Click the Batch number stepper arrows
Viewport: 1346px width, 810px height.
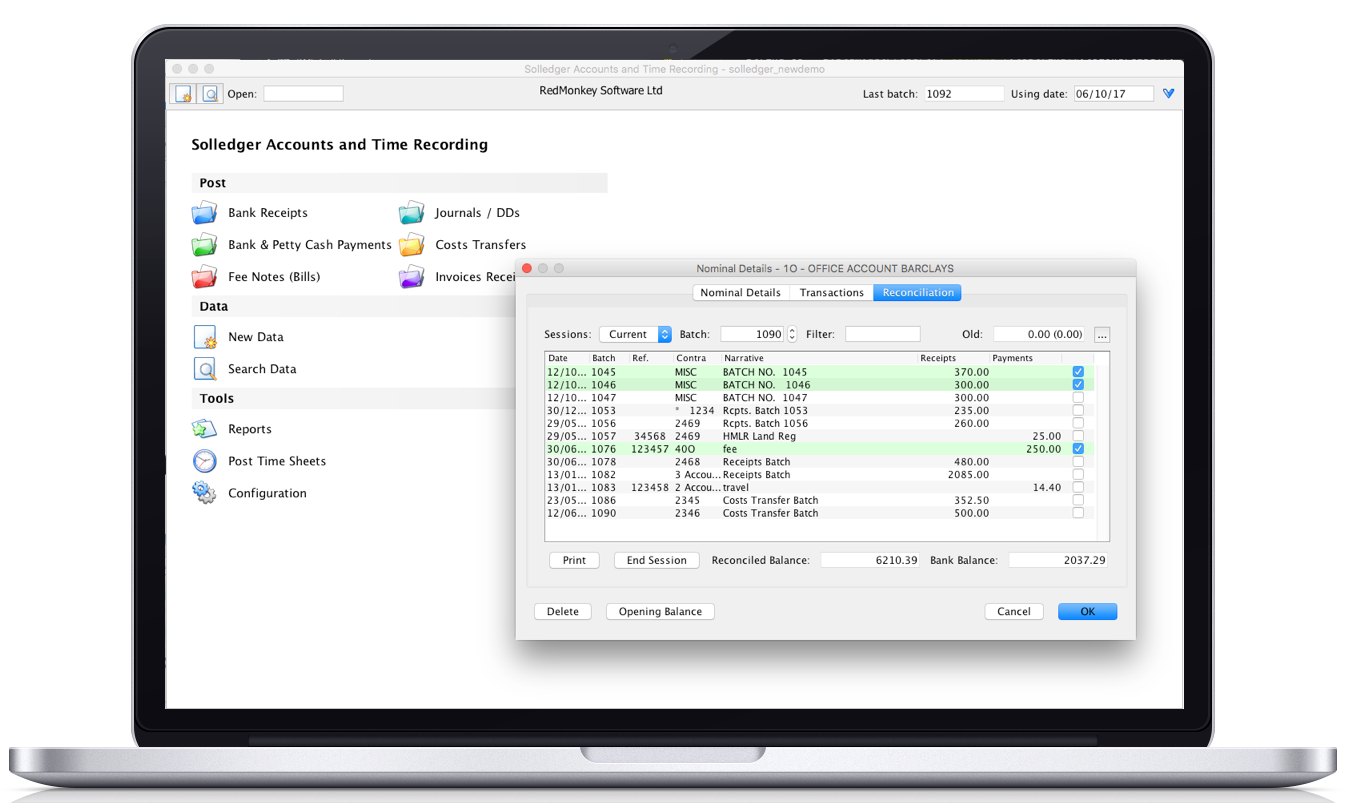(792, 334)
